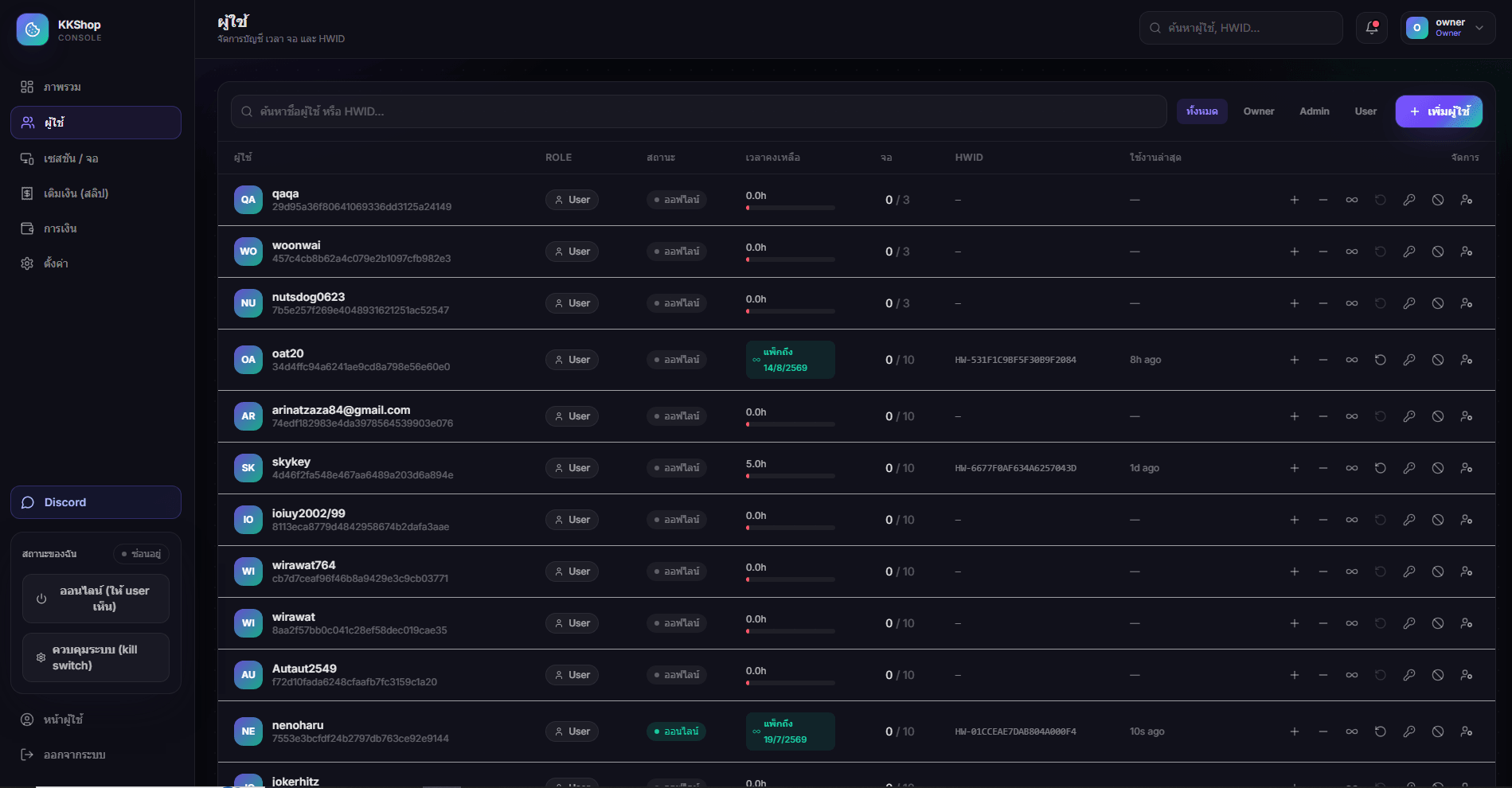Add time for user wirawat764
This screenshot has height=788, width=1512.
pyautogui.click(x=1295, y=571)
